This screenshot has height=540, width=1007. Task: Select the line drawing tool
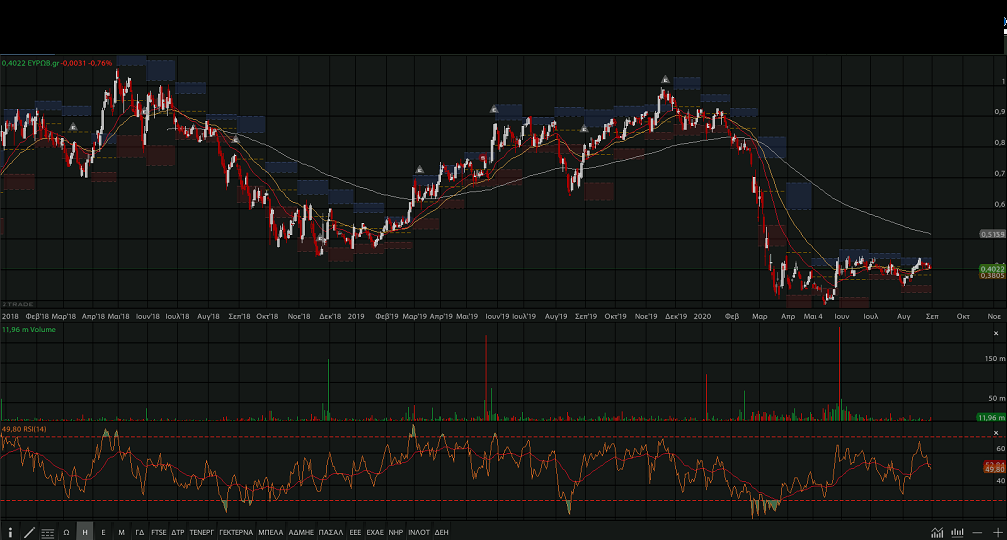(x=29, y=532)
